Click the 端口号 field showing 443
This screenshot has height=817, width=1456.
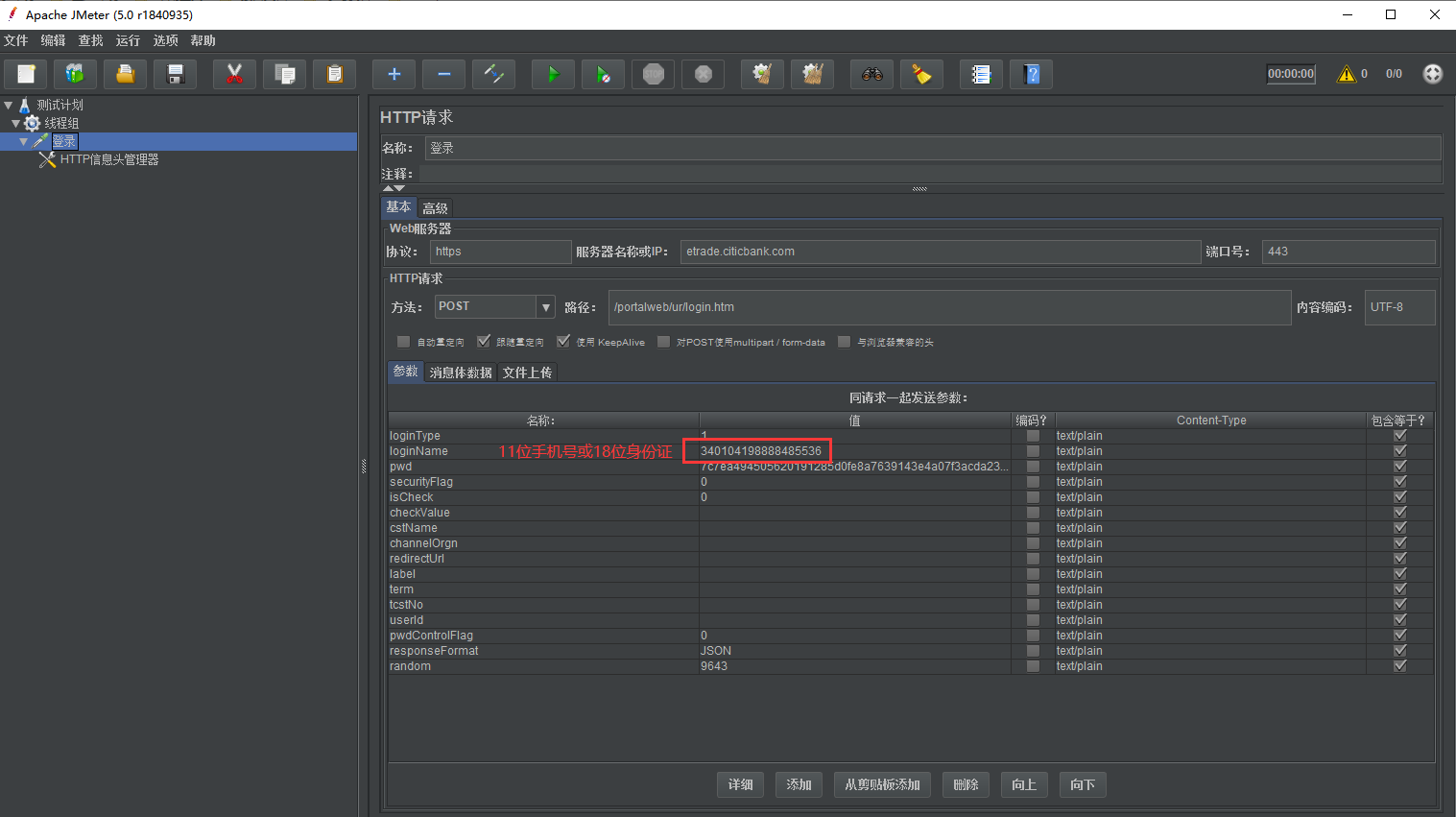click(1349, 252)
